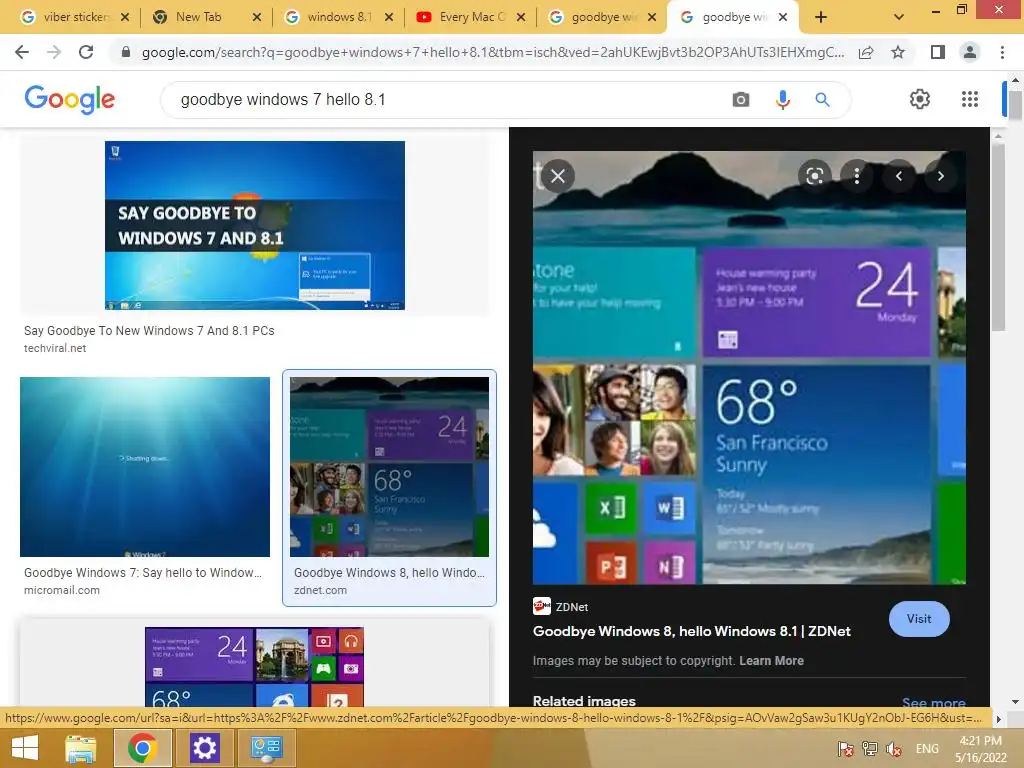The width and height of the screenshot is (1024, 768).
Task: Click Chrome taskbar icon
Action: [x=142, y=748]
